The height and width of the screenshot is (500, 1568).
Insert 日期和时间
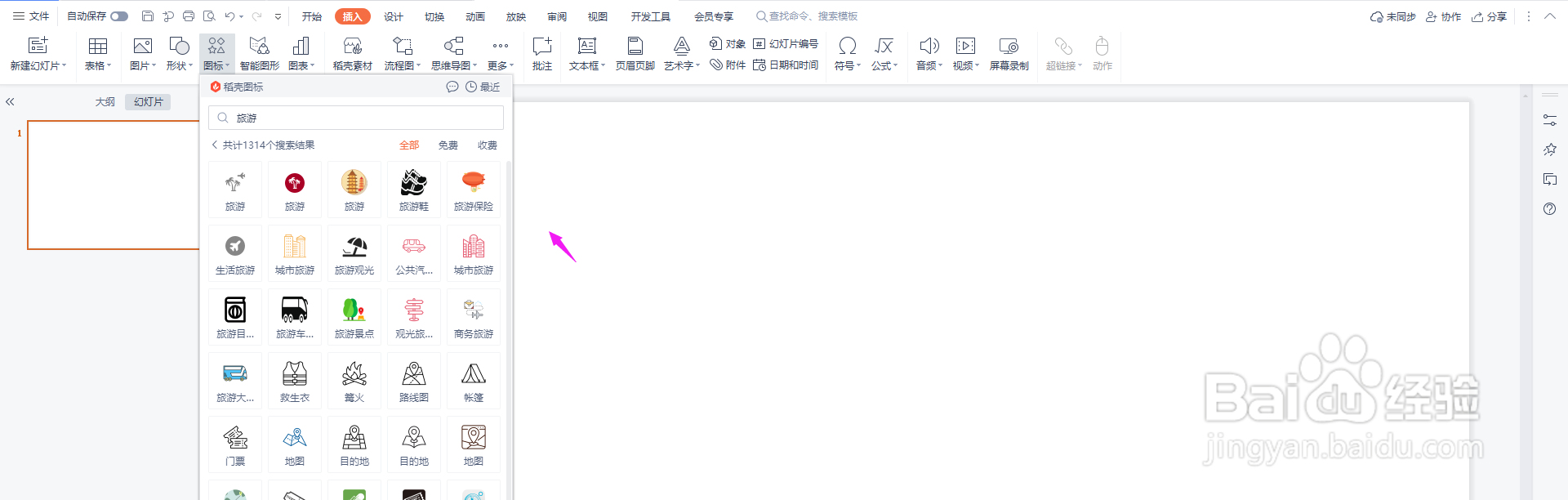786,65
